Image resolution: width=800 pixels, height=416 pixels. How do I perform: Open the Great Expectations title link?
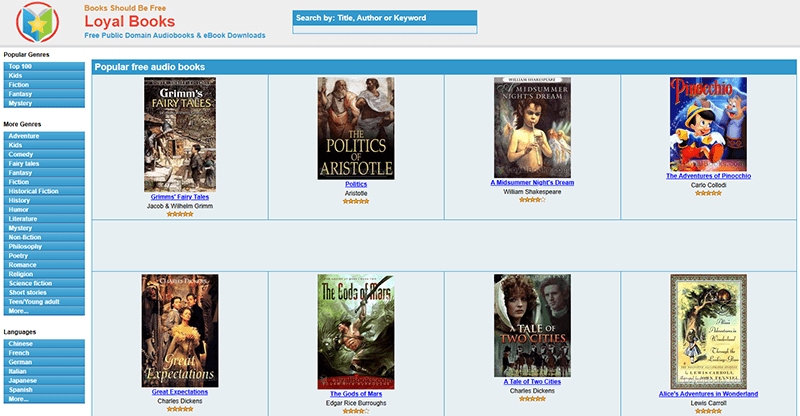(x=180, y=392)
